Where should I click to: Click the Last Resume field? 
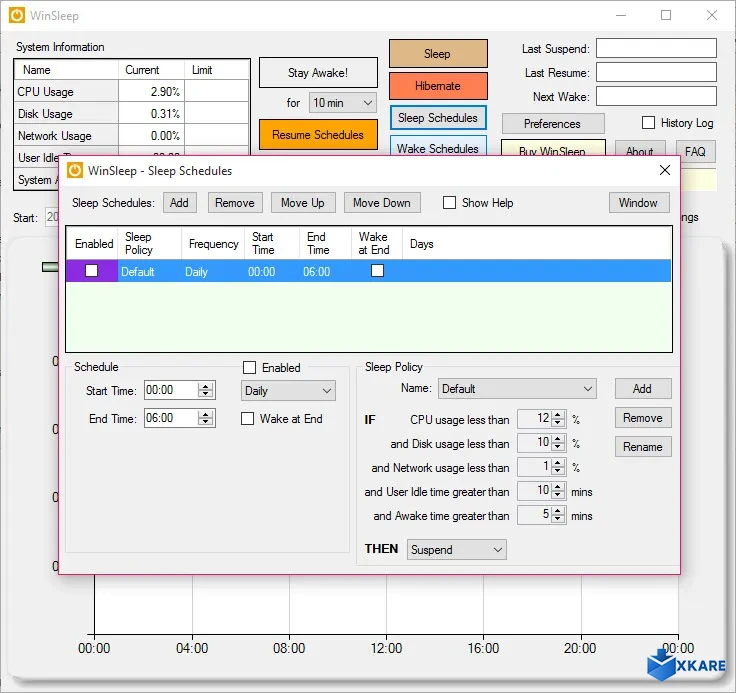tap(656, 72)
